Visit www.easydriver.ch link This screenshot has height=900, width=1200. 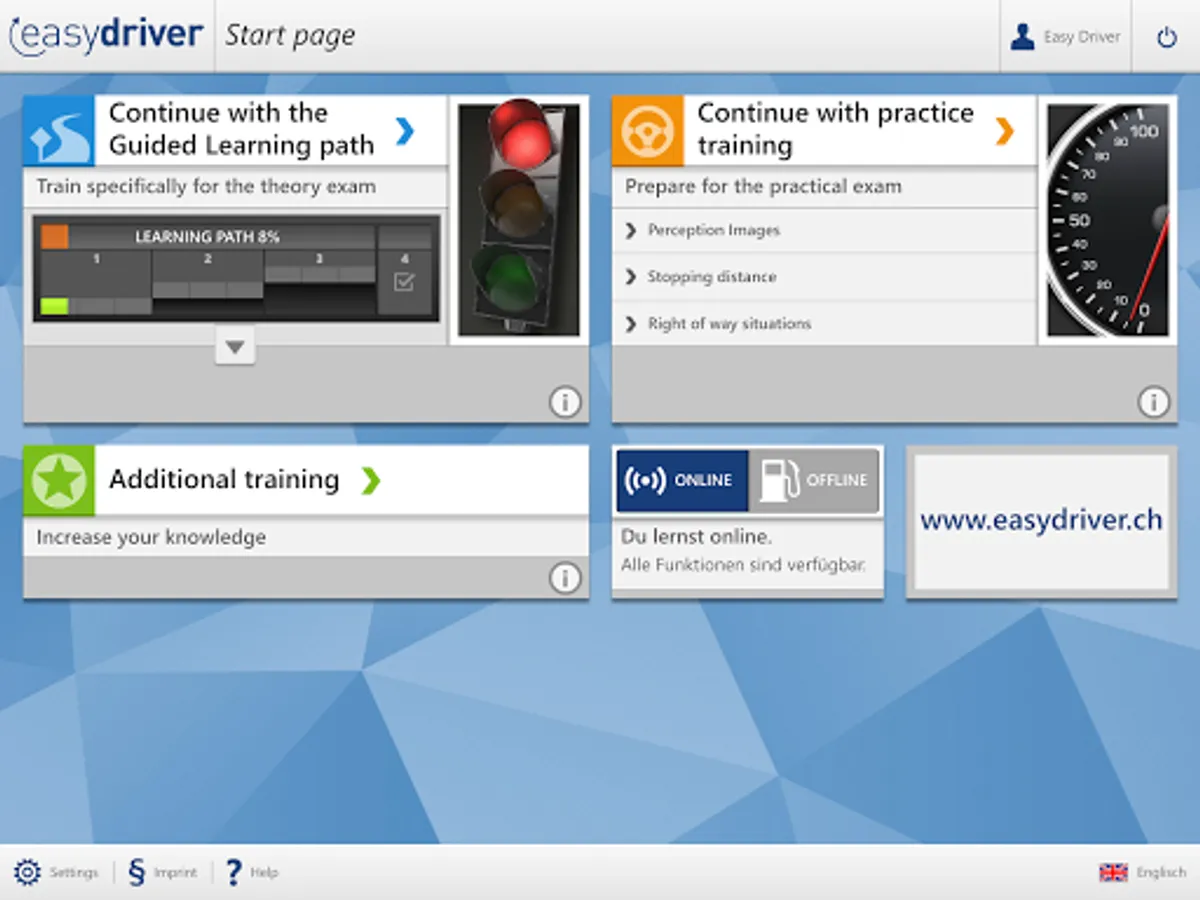pyautogui.click(x=1041, y=520)
